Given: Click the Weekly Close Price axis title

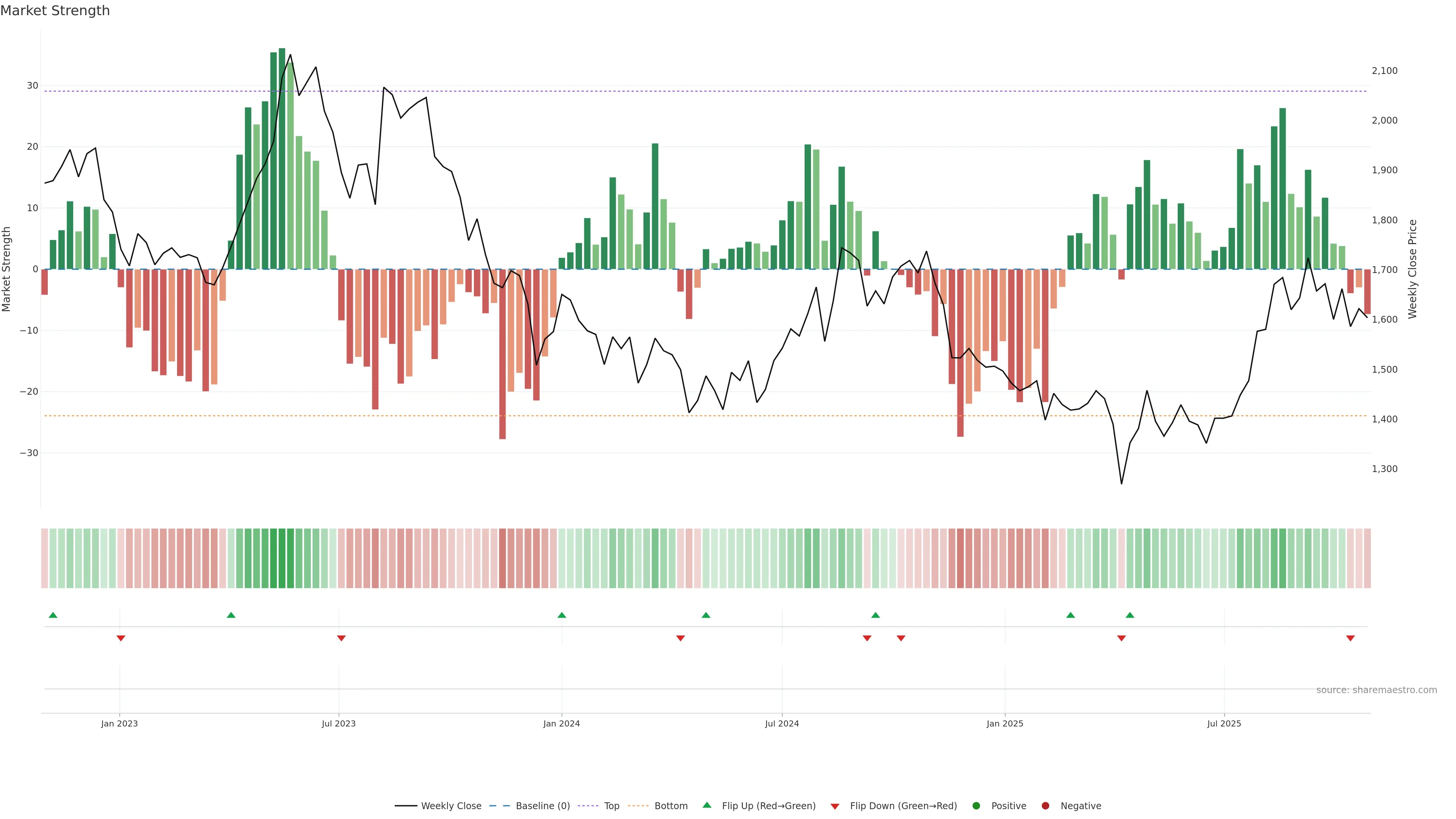Looking at the screenshot, I should pos(1412,269).
